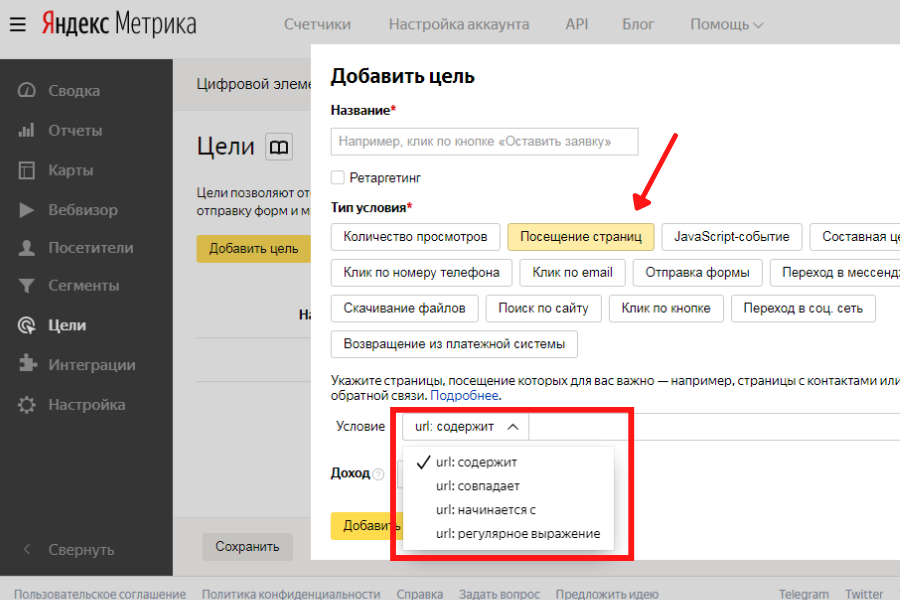
Task: Open the hamburger menu icon
Action: (18, 24)
